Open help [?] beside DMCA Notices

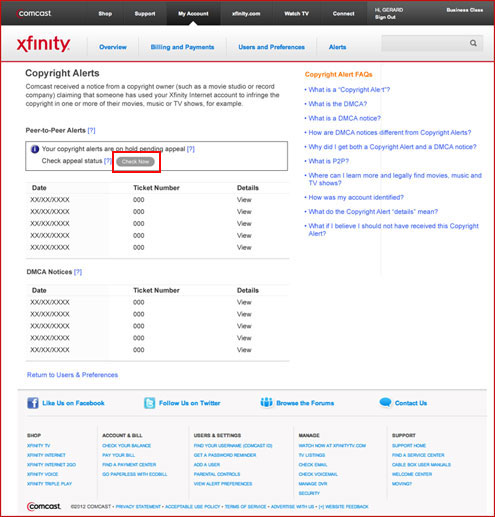click(78, 272)
